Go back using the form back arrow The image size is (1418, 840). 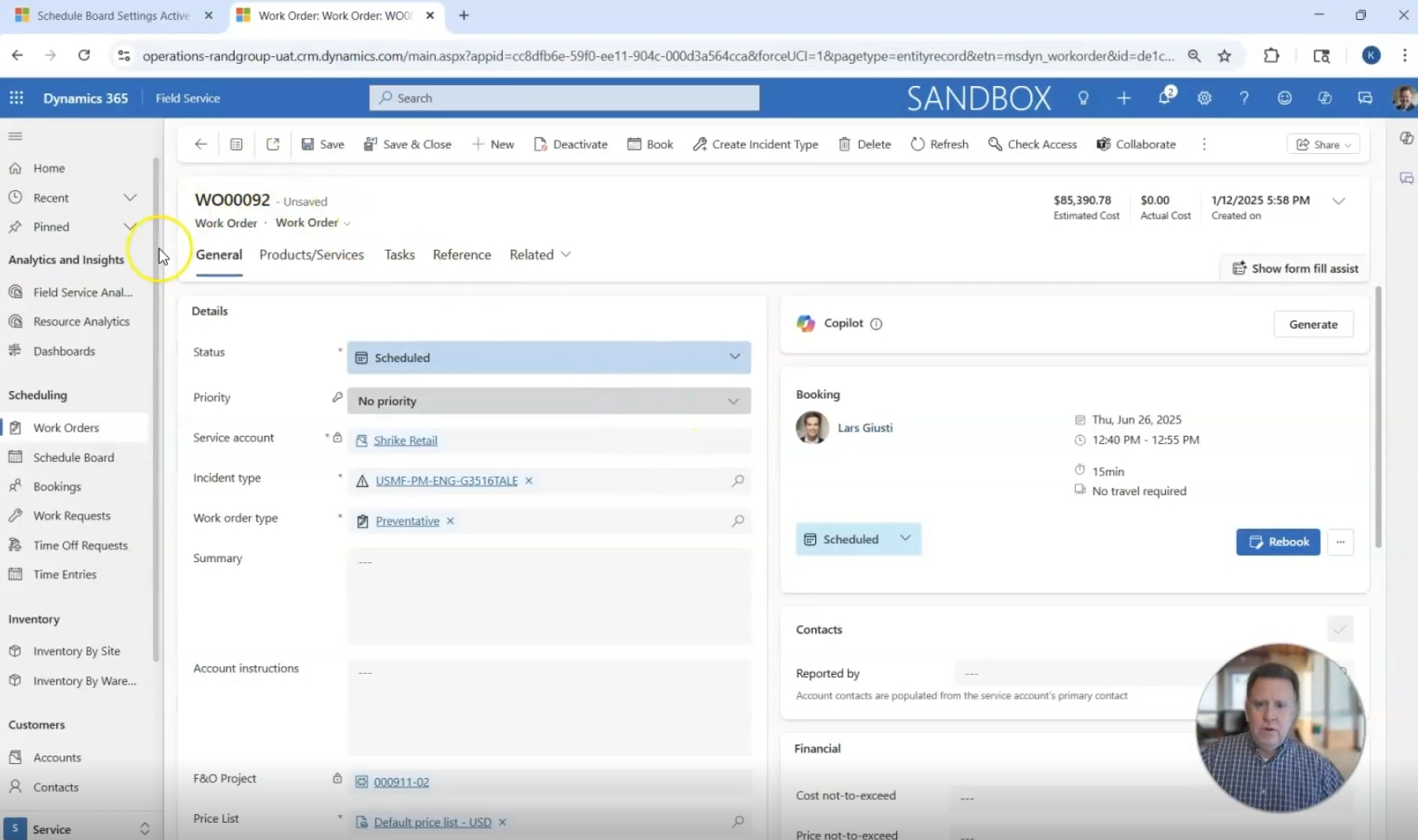tap(201, 144)
